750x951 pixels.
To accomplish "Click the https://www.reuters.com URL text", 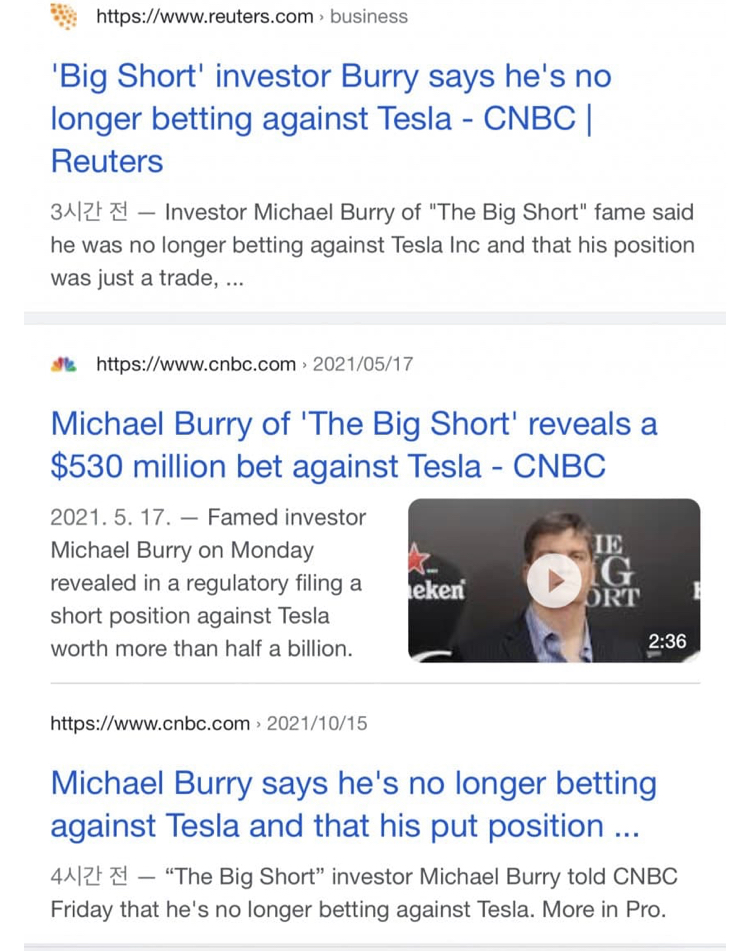I will pos(204,17).
